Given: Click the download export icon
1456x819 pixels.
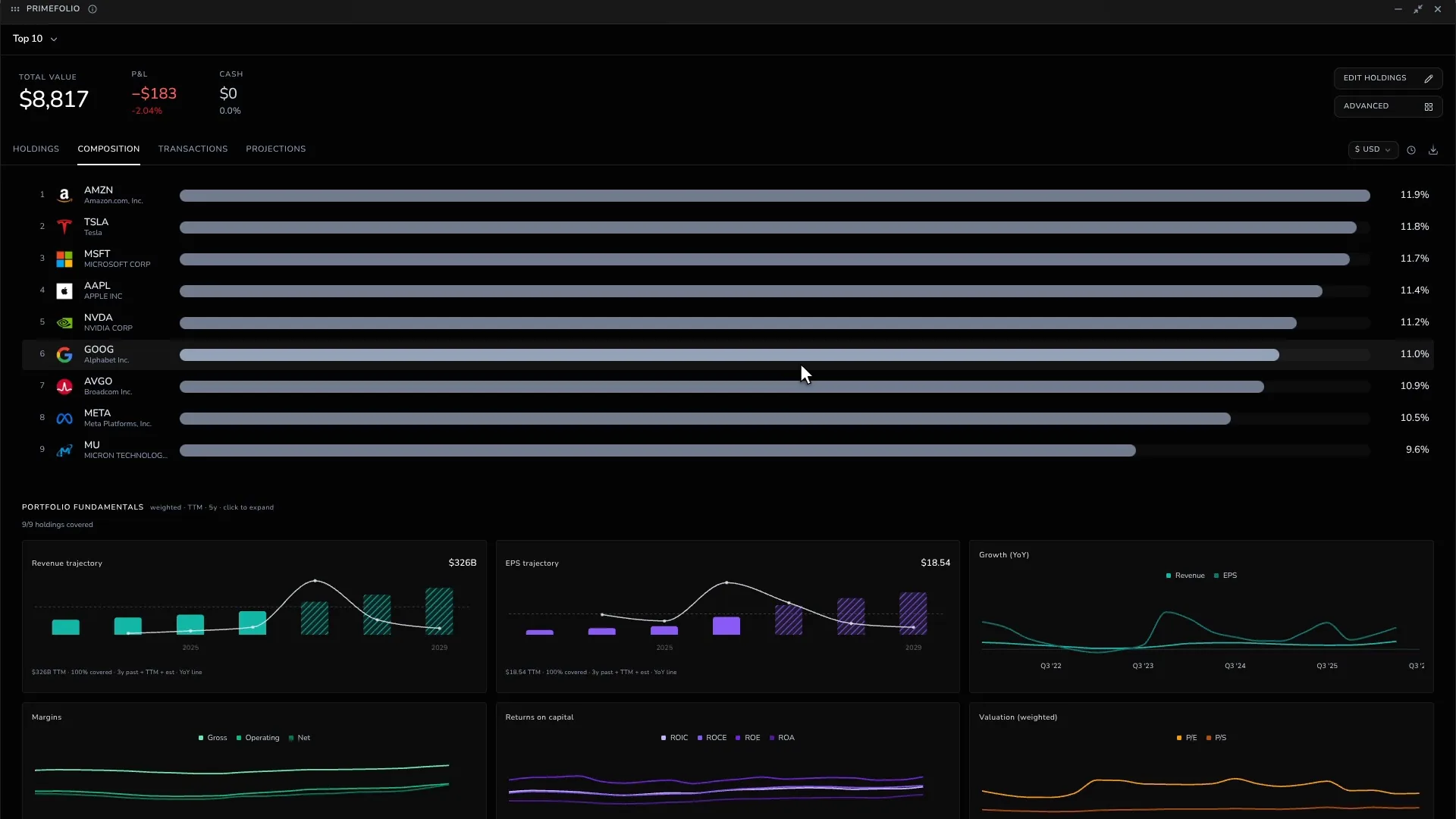Looking at the screenshot, I should pyautogui.click(x=1433, y=150).
